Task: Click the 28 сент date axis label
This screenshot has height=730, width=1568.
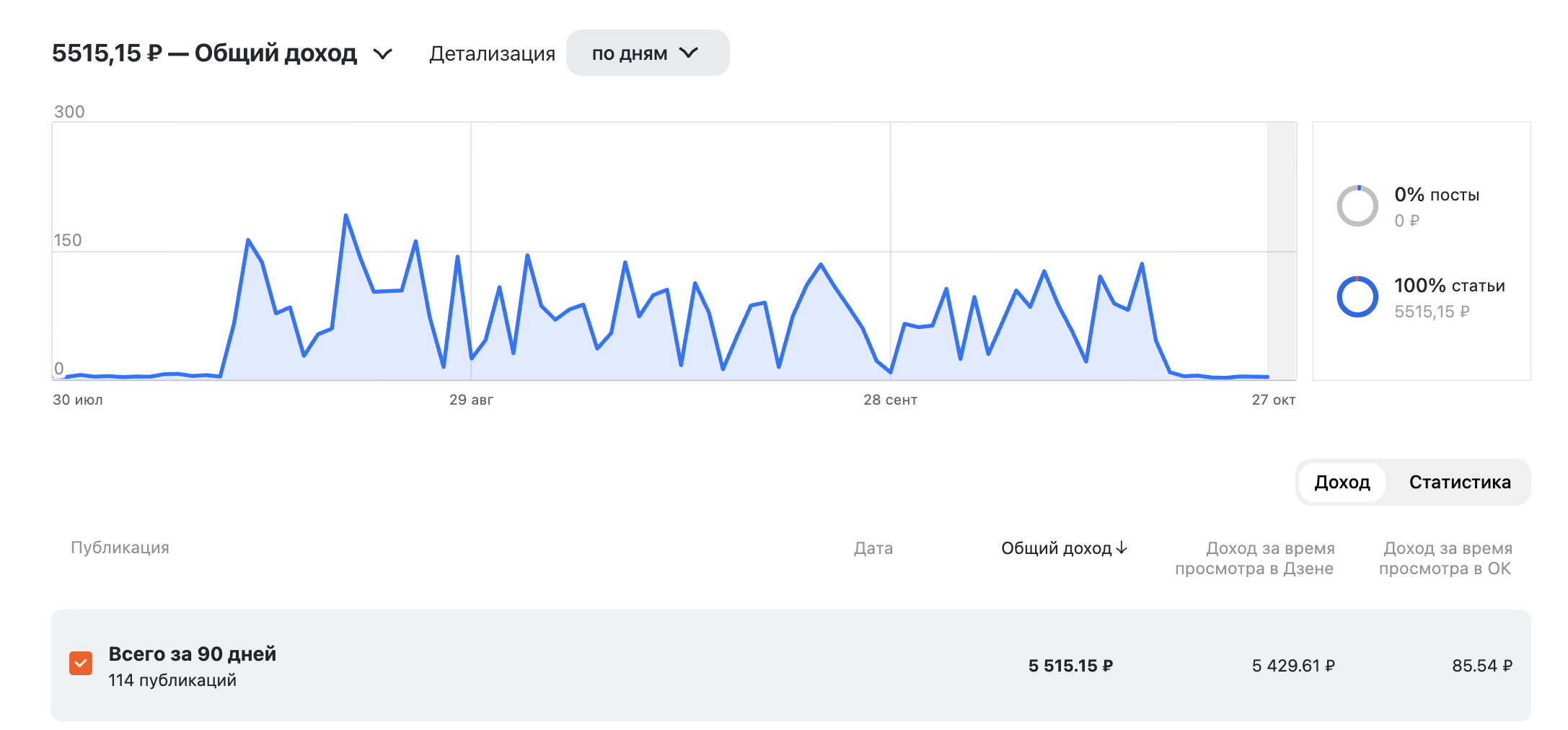Action: tap(890, 400)
